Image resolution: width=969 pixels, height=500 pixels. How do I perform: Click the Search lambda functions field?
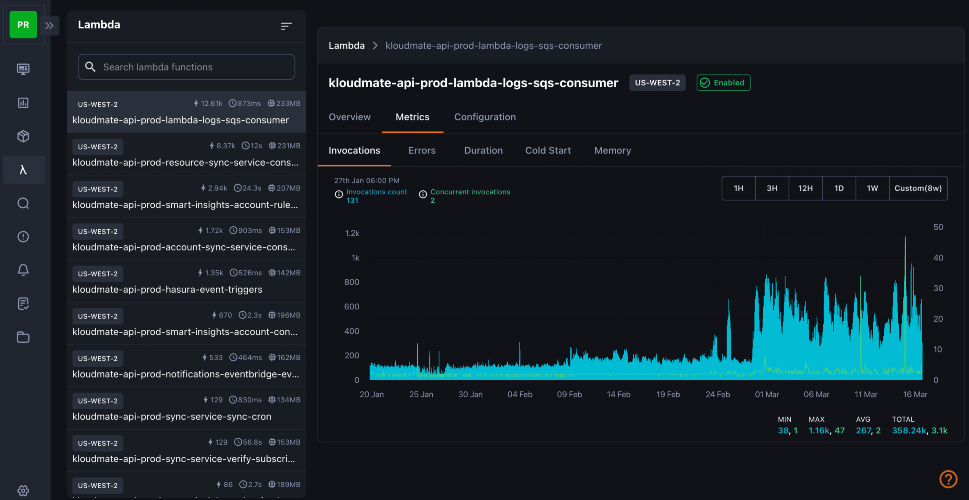(186, 67)
